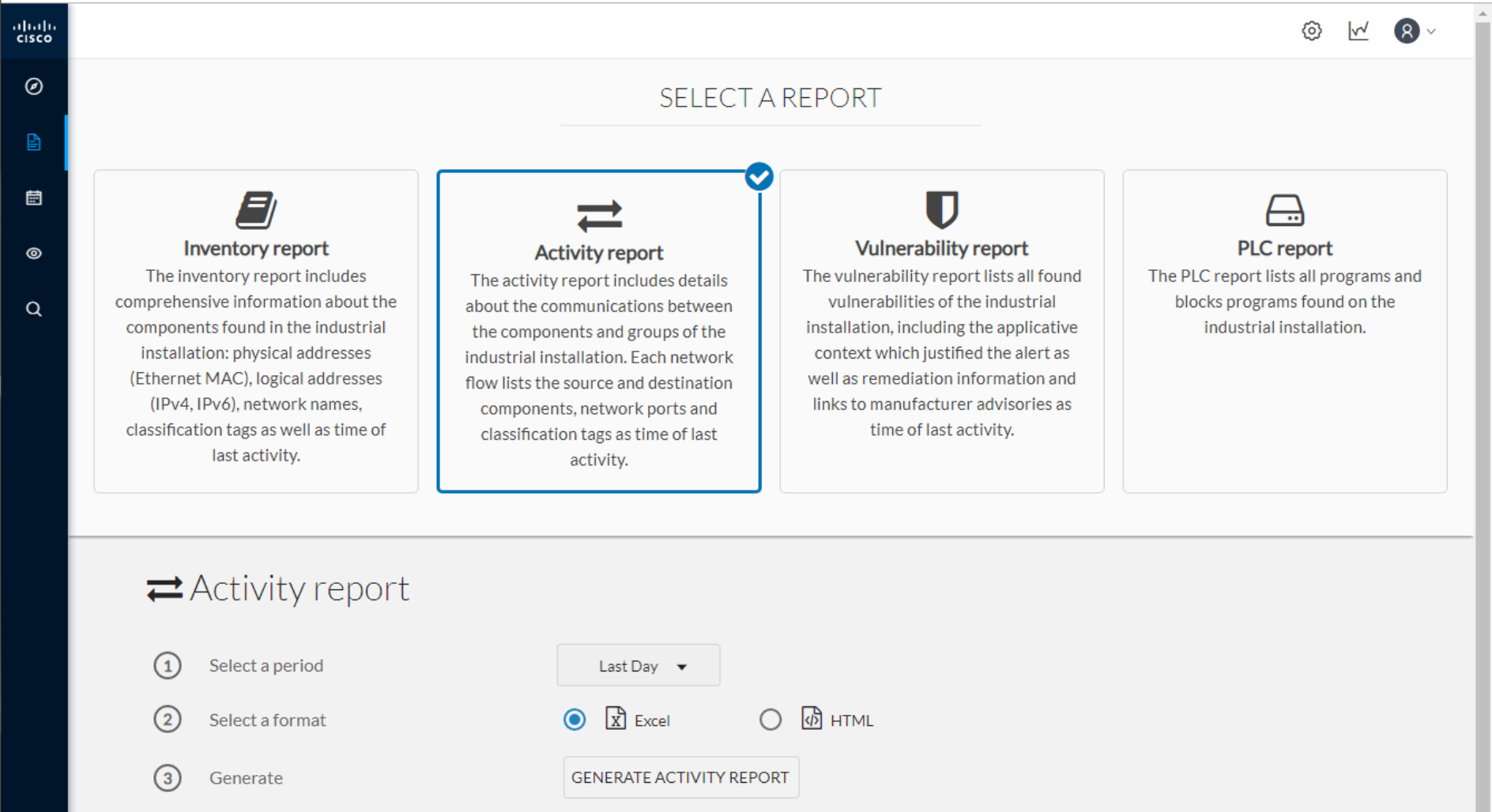
Task: Click the SELECT A REPORT heading
Action: click(770, 98)
